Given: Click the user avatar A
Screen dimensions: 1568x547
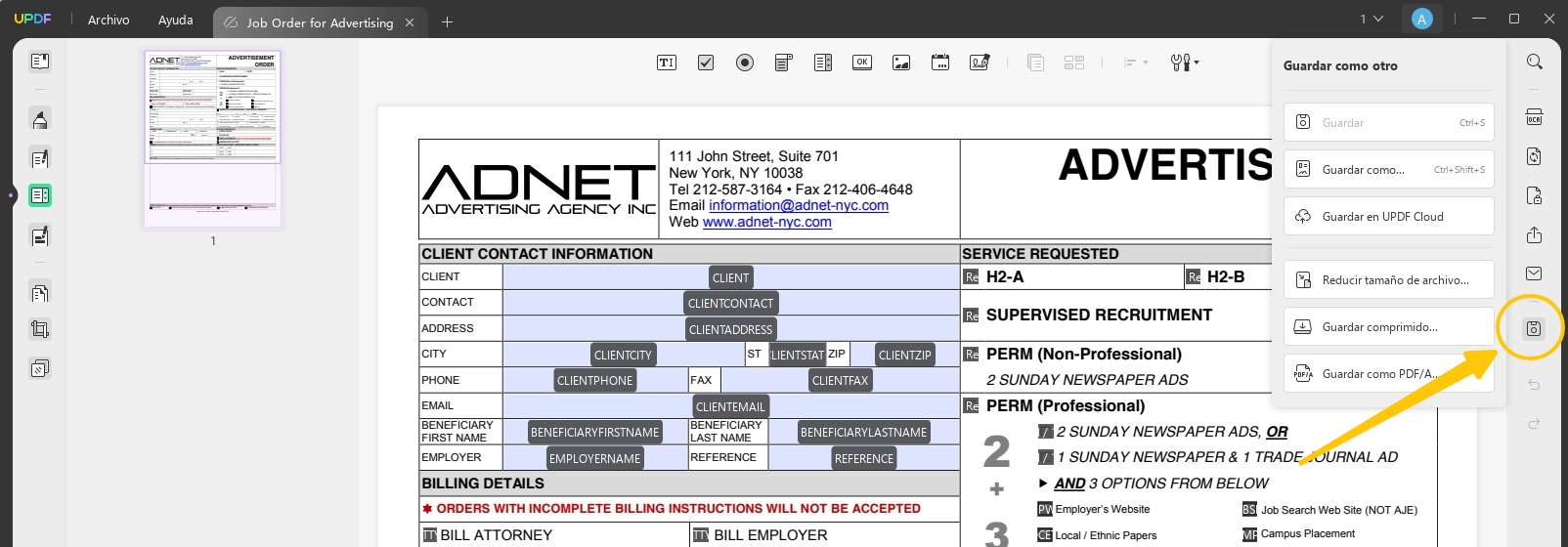Looking at the screenshot, I should 1422,19.
